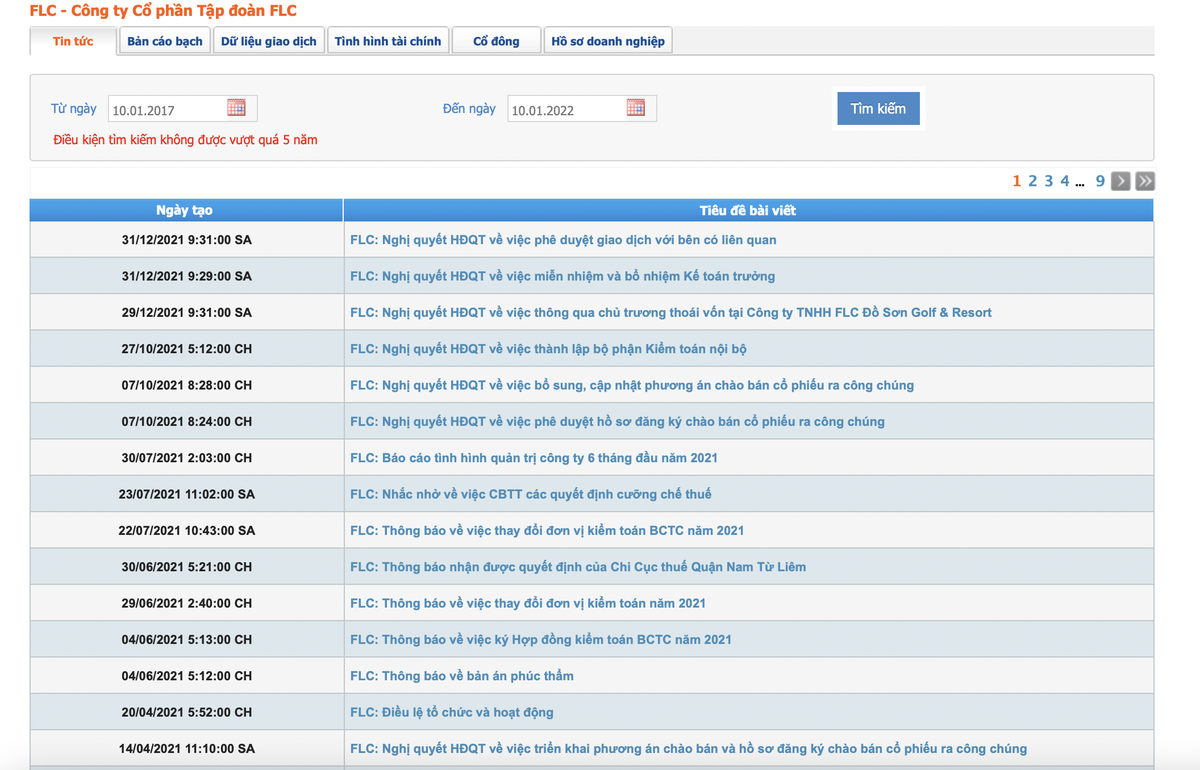The image size is (1200, 770).
Task: Open article about miễn nhiệm Kế toán trưởng
Action: 562,276
